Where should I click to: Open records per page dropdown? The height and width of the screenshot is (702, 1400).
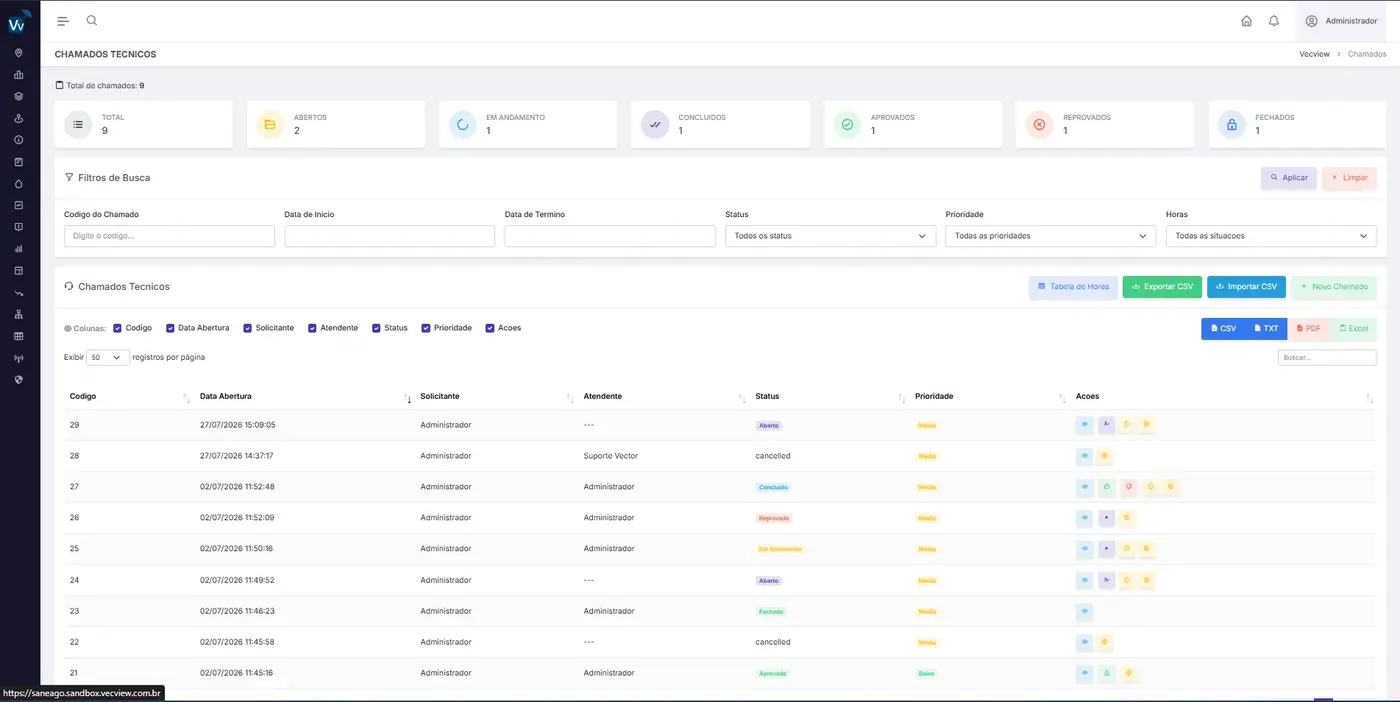(108, 357)
